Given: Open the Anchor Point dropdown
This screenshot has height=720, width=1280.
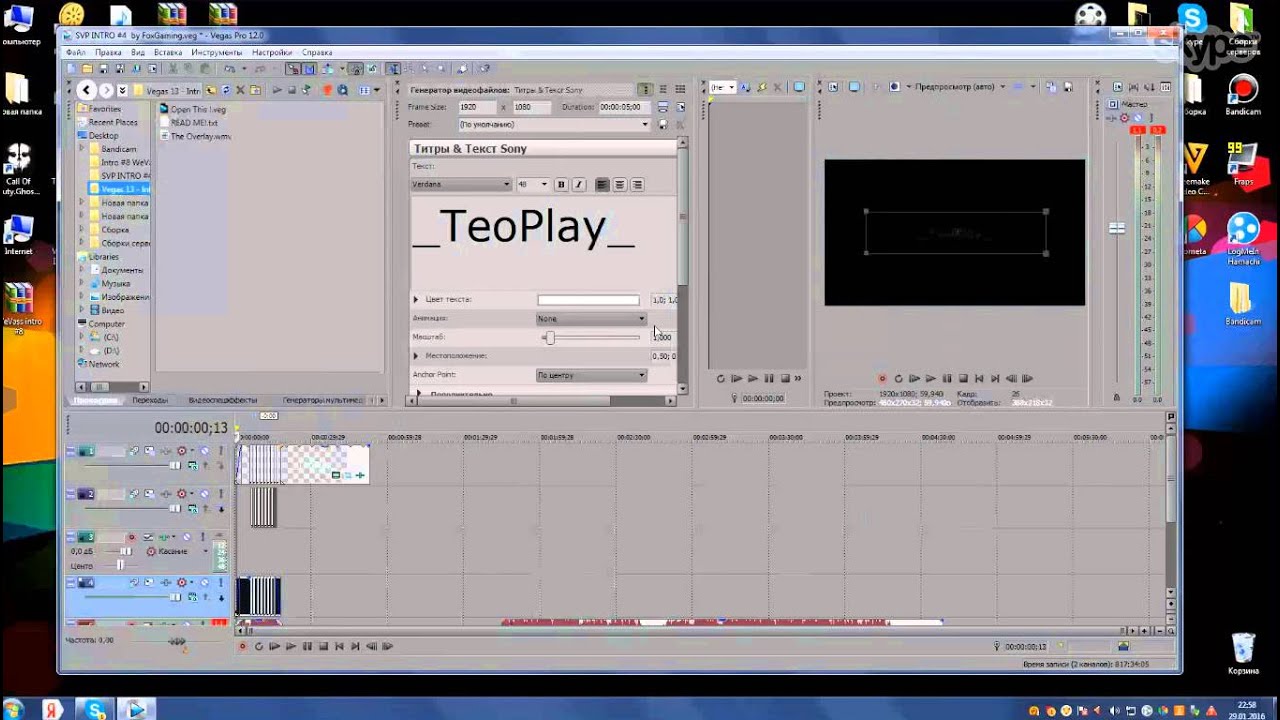Looking at the screenshot, I should point(592,375).
